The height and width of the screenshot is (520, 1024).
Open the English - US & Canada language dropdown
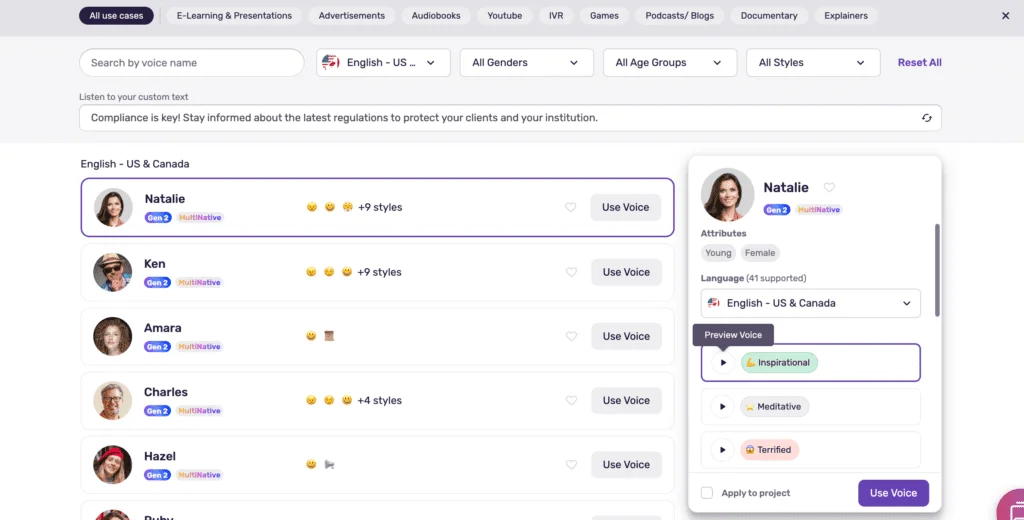(810, 303)
